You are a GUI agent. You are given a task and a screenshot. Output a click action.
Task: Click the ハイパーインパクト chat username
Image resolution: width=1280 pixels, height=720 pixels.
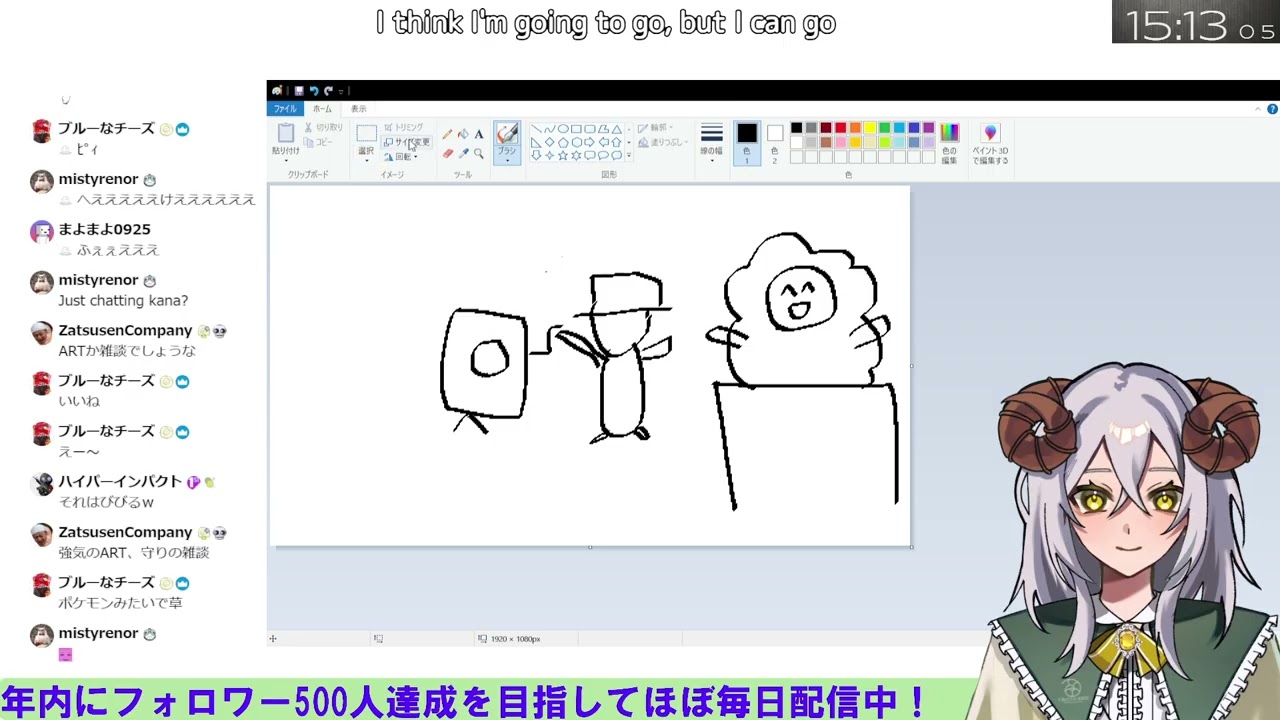click(120, 481)
